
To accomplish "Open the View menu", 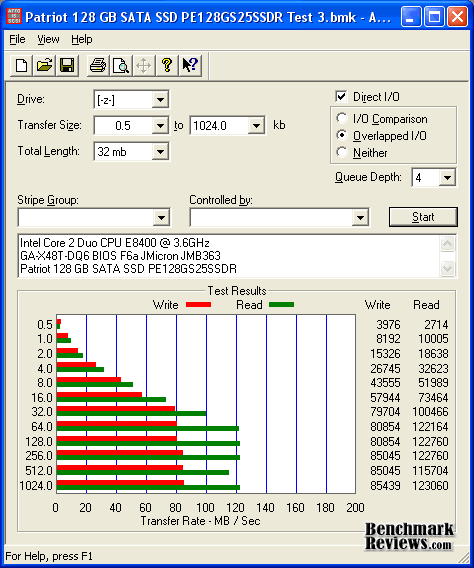I will pos(48,39).
